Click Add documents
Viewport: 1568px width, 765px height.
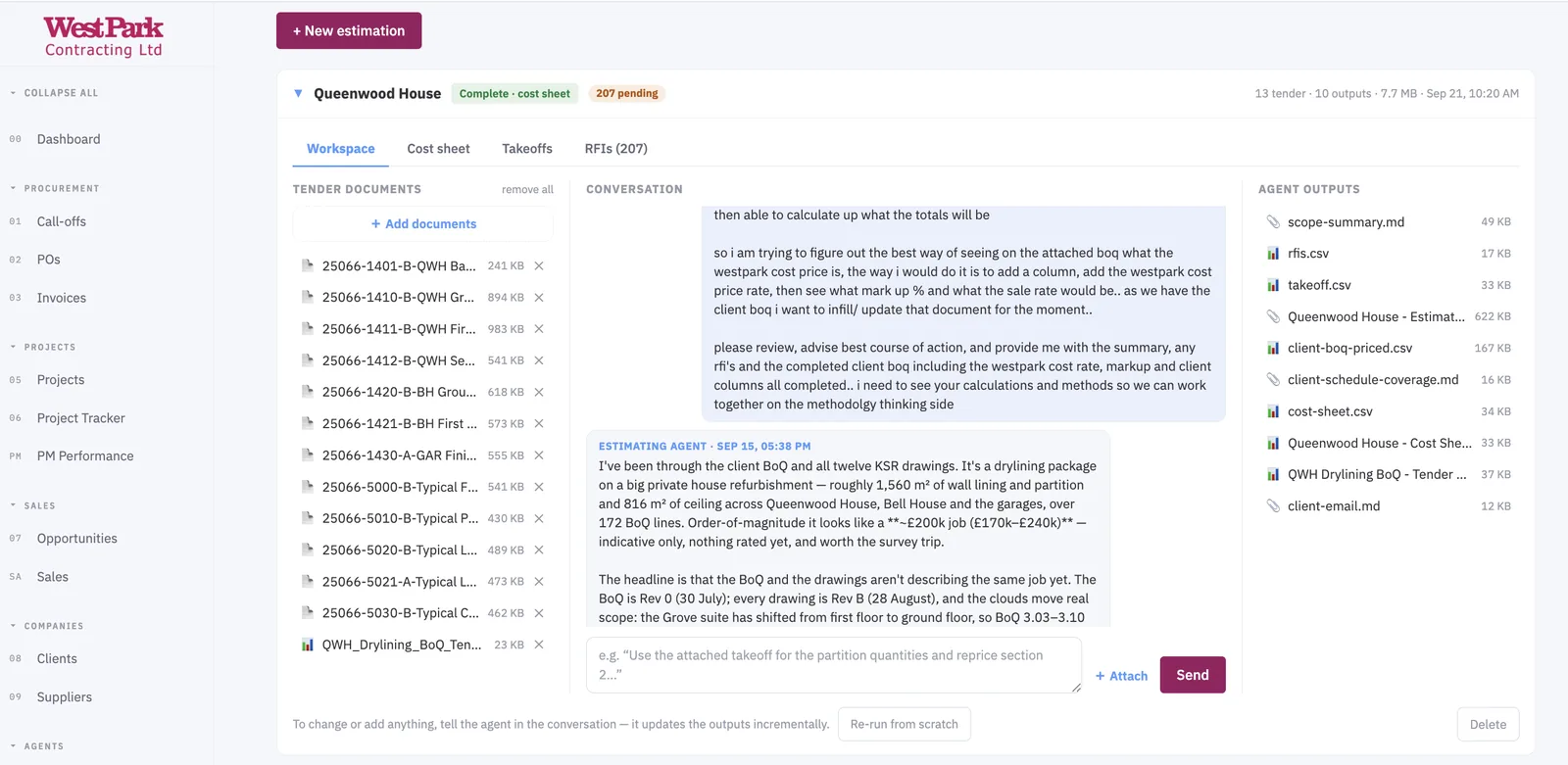423,224
